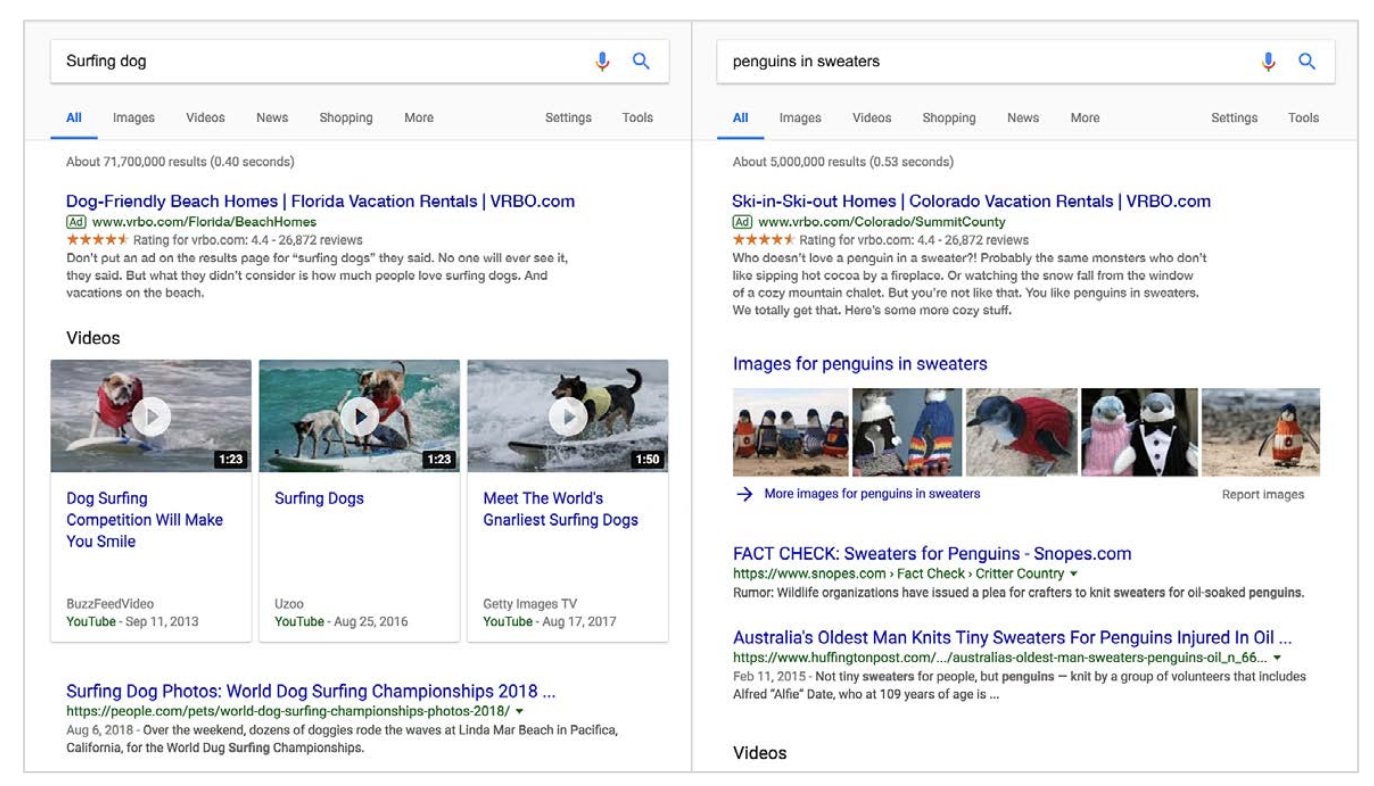
Task: Switch to News tab in Surfing dog results
Action: coord(272,118)
